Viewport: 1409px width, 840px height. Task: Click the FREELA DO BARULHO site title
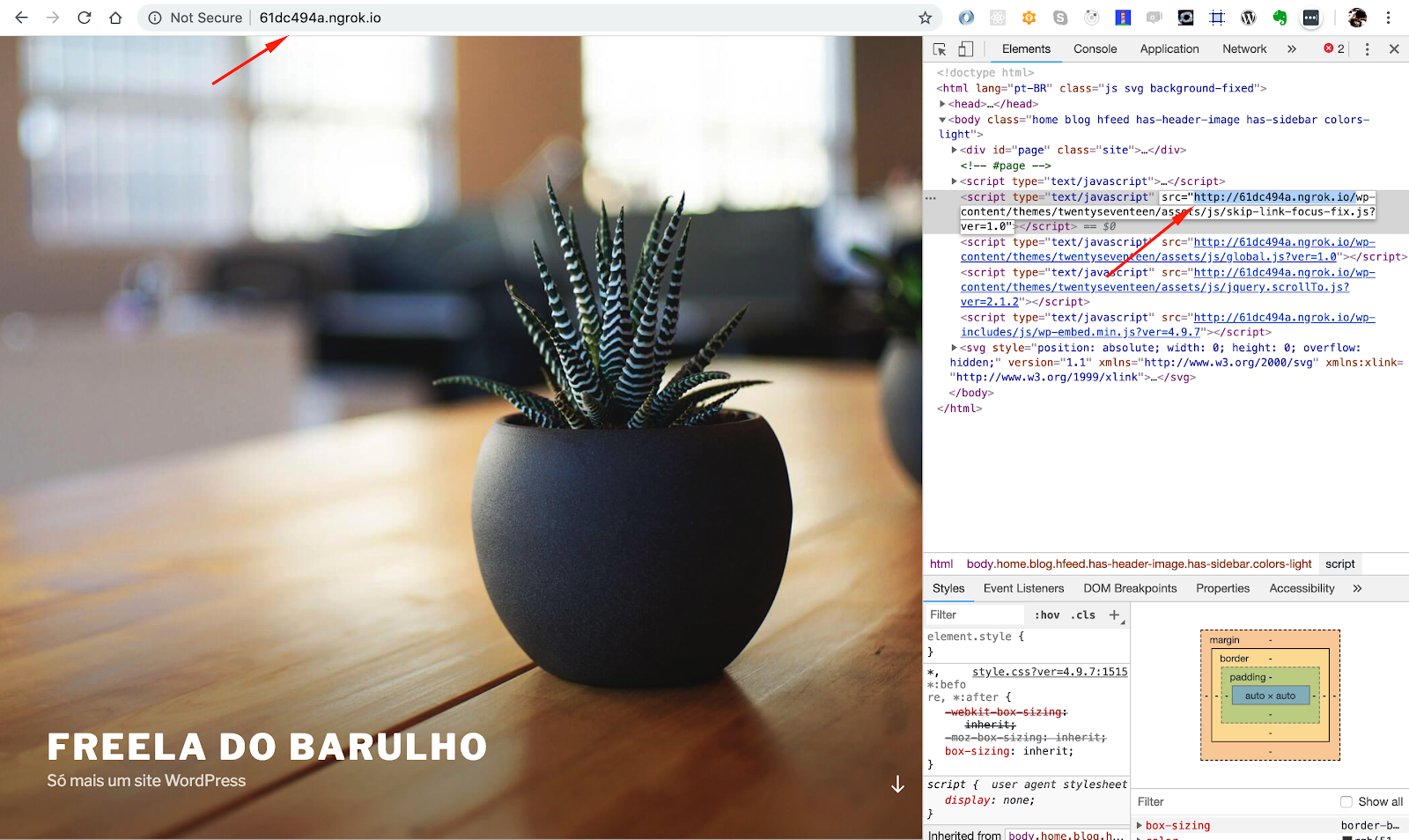pyautogui.click(x=267, y=748)
